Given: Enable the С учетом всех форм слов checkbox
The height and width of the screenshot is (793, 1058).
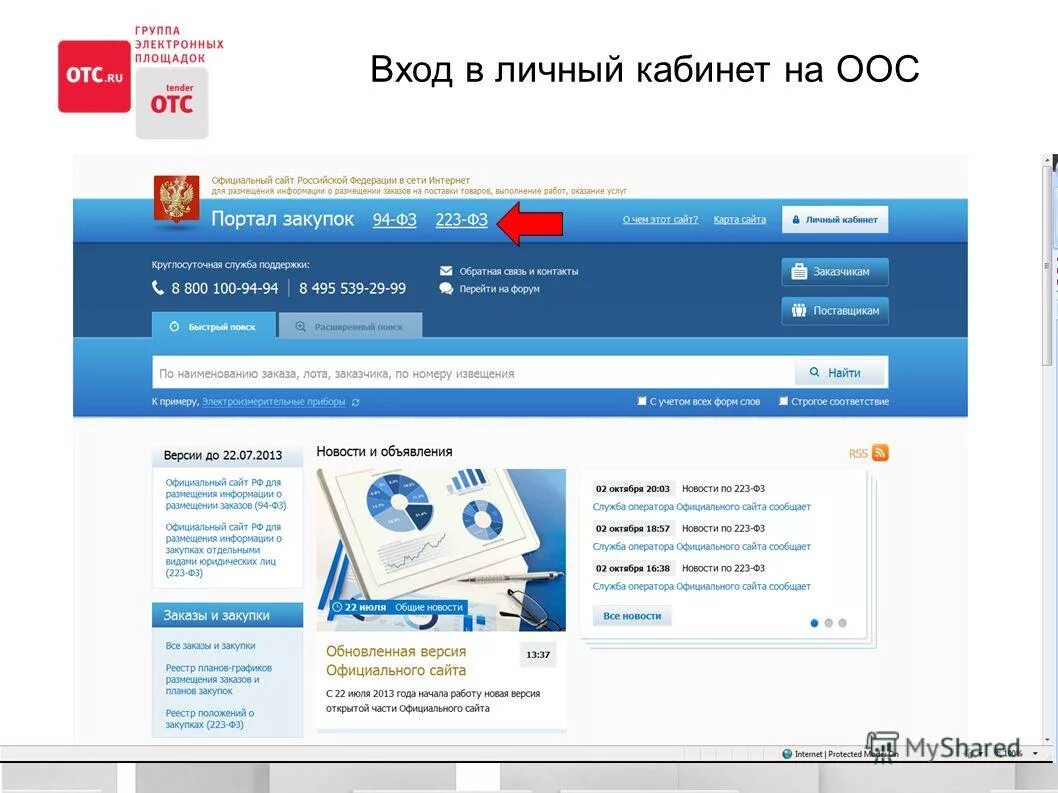Looking at the screenshot, I should 642,400.
